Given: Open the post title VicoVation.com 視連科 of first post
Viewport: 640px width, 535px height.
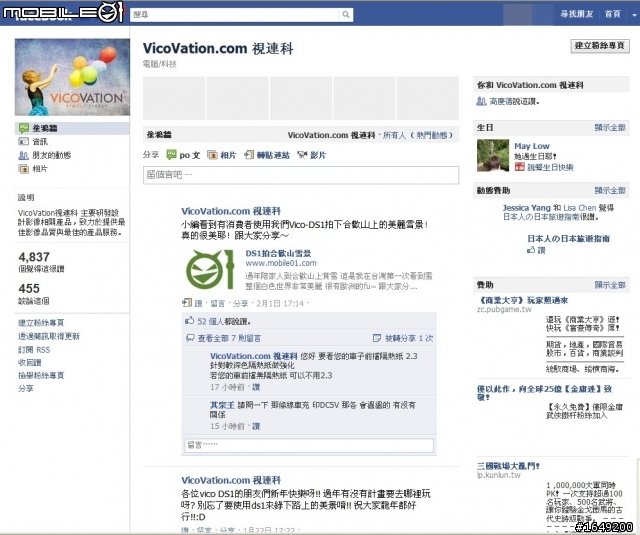Looking at the screenshot, I should 231,211.
